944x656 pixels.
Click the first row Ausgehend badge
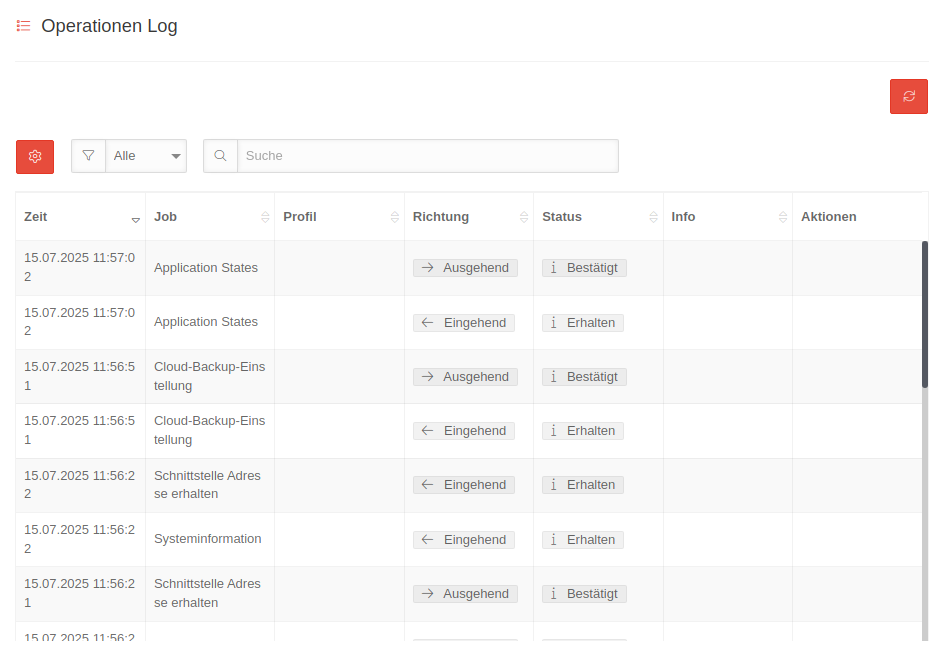465,268
